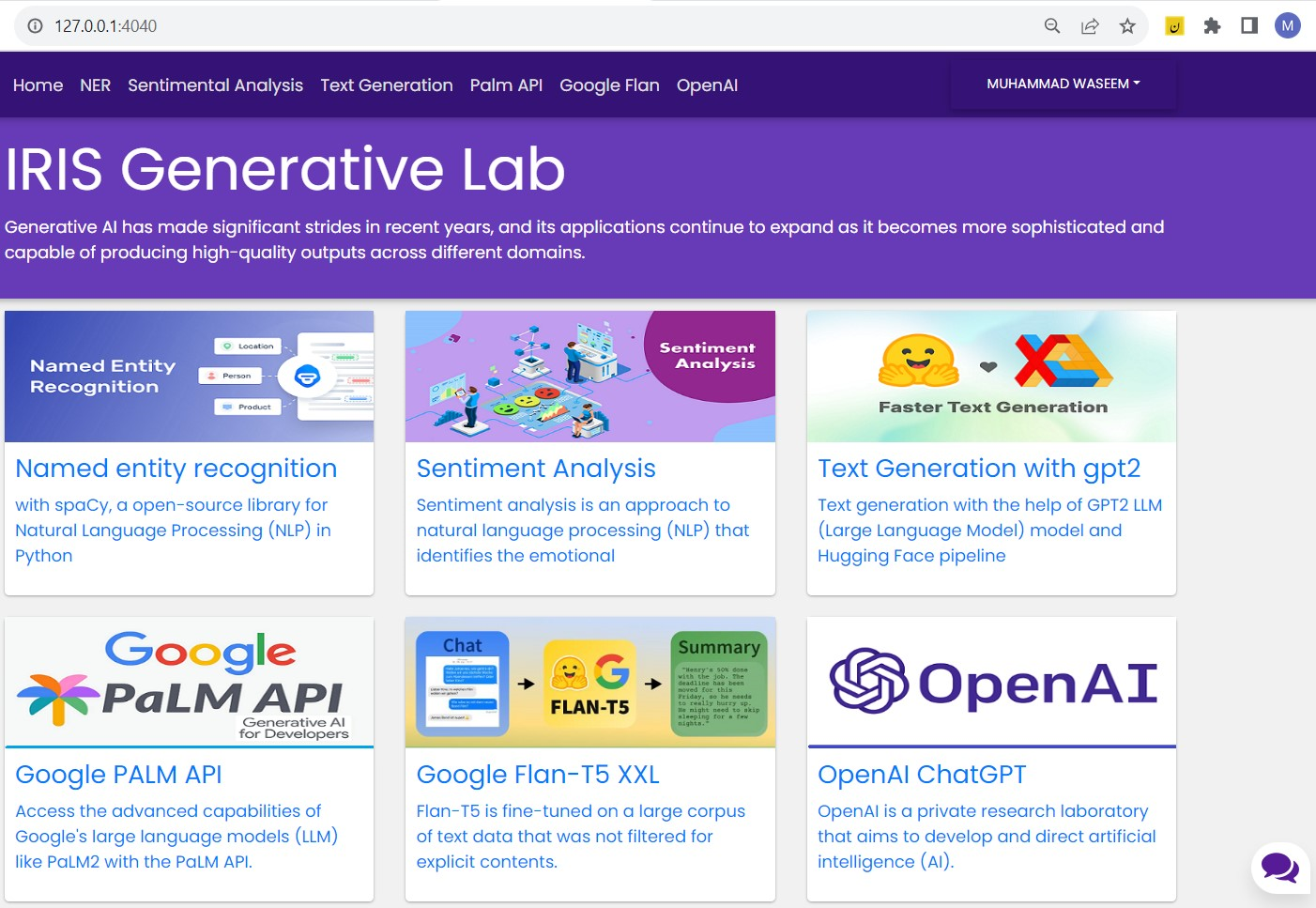Select NER from the navigation bar
The height and width of the screenshot is (908, 1316).
click(x=95, y=85)
